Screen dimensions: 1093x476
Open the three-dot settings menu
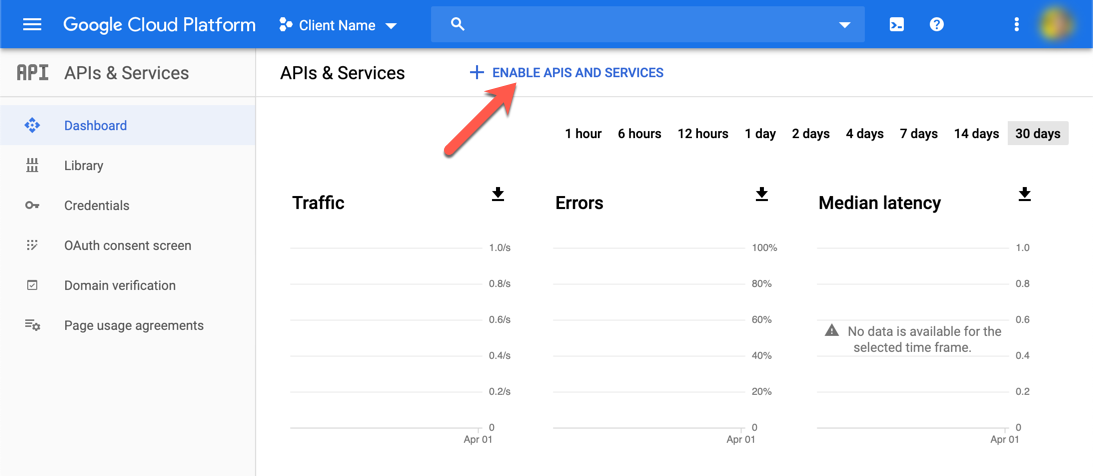[x=1016, y=24]
